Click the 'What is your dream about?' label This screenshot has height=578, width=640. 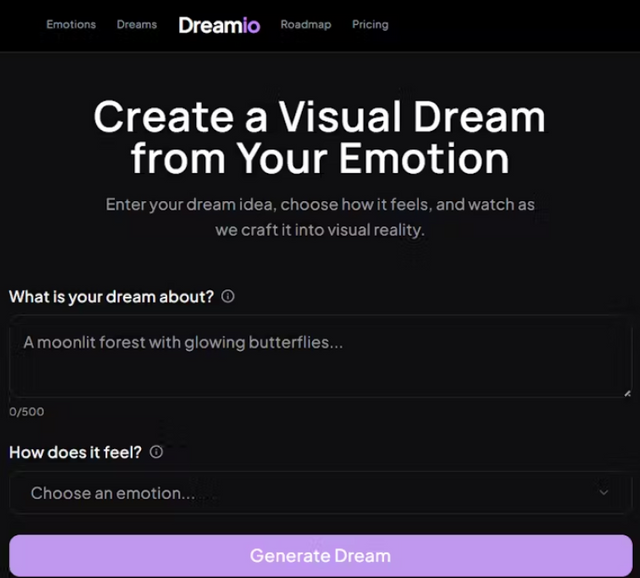tap(111, 297)
